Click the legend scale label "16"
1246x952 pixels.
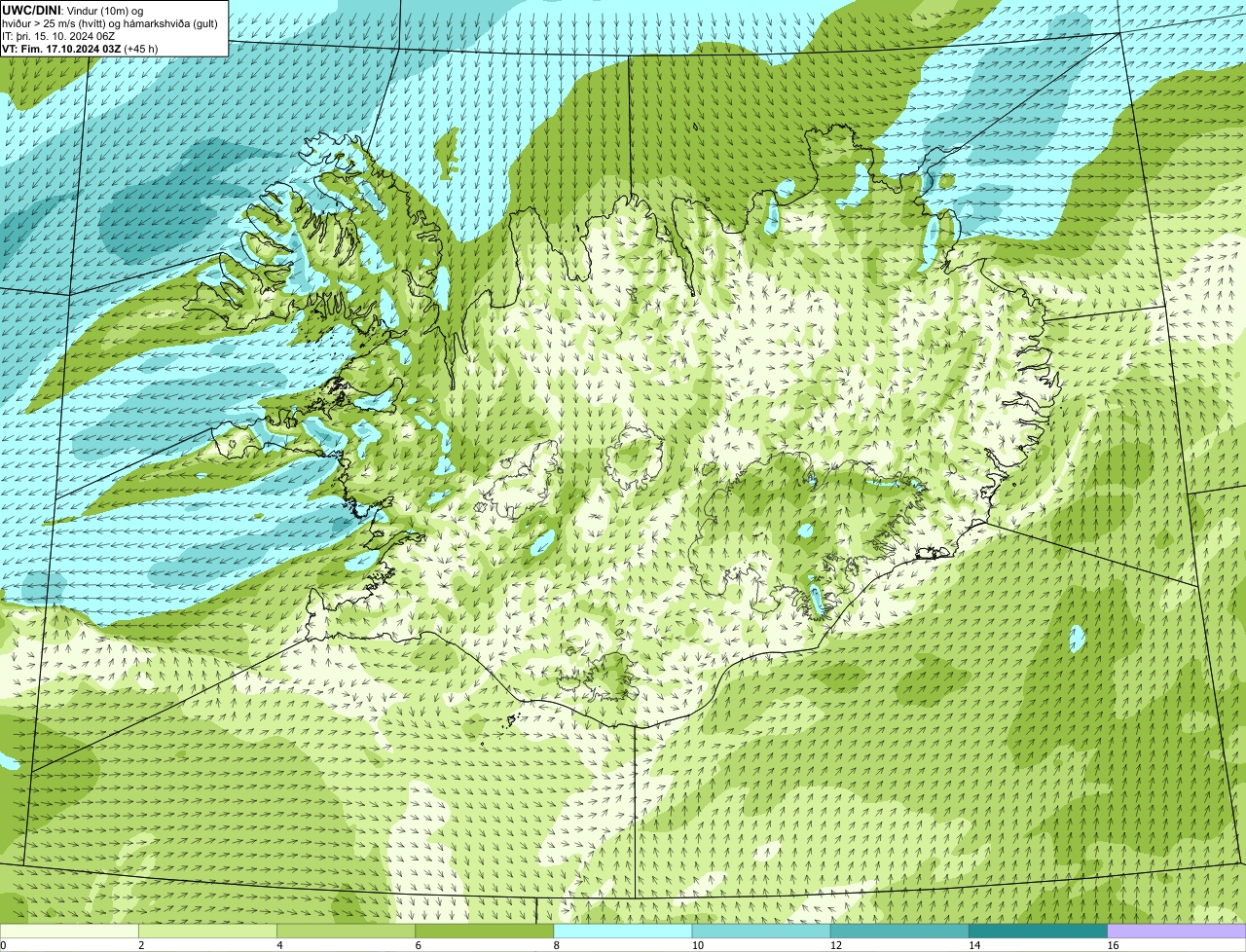point(1113,945)
